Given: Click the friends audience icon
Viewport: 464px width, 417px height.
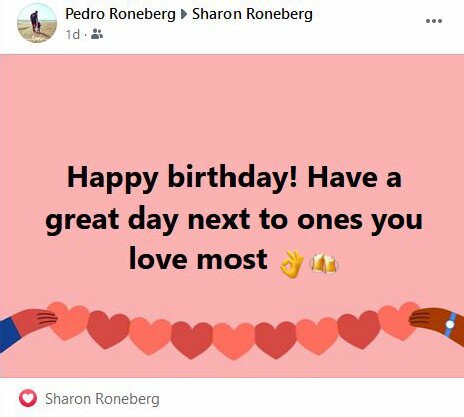Looking at the screenshot, I should 97,34.
